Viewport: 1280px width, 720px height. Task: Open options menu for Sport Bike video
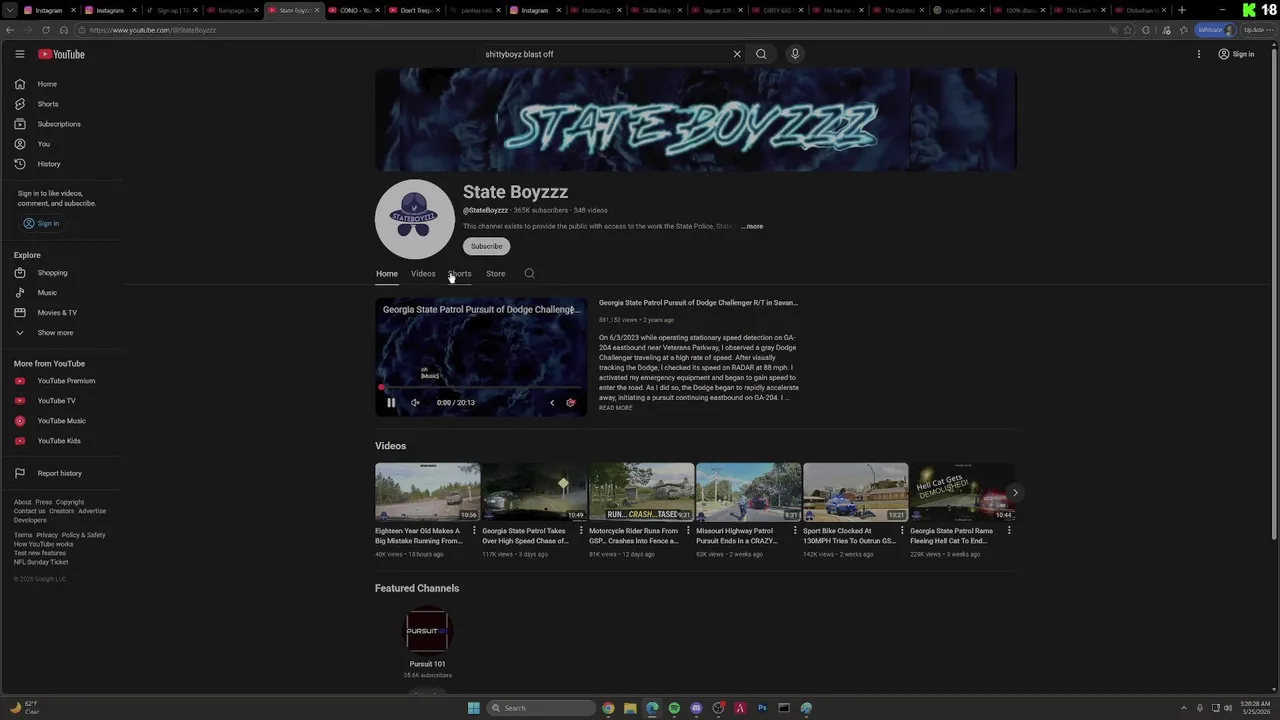pos(902,531)
